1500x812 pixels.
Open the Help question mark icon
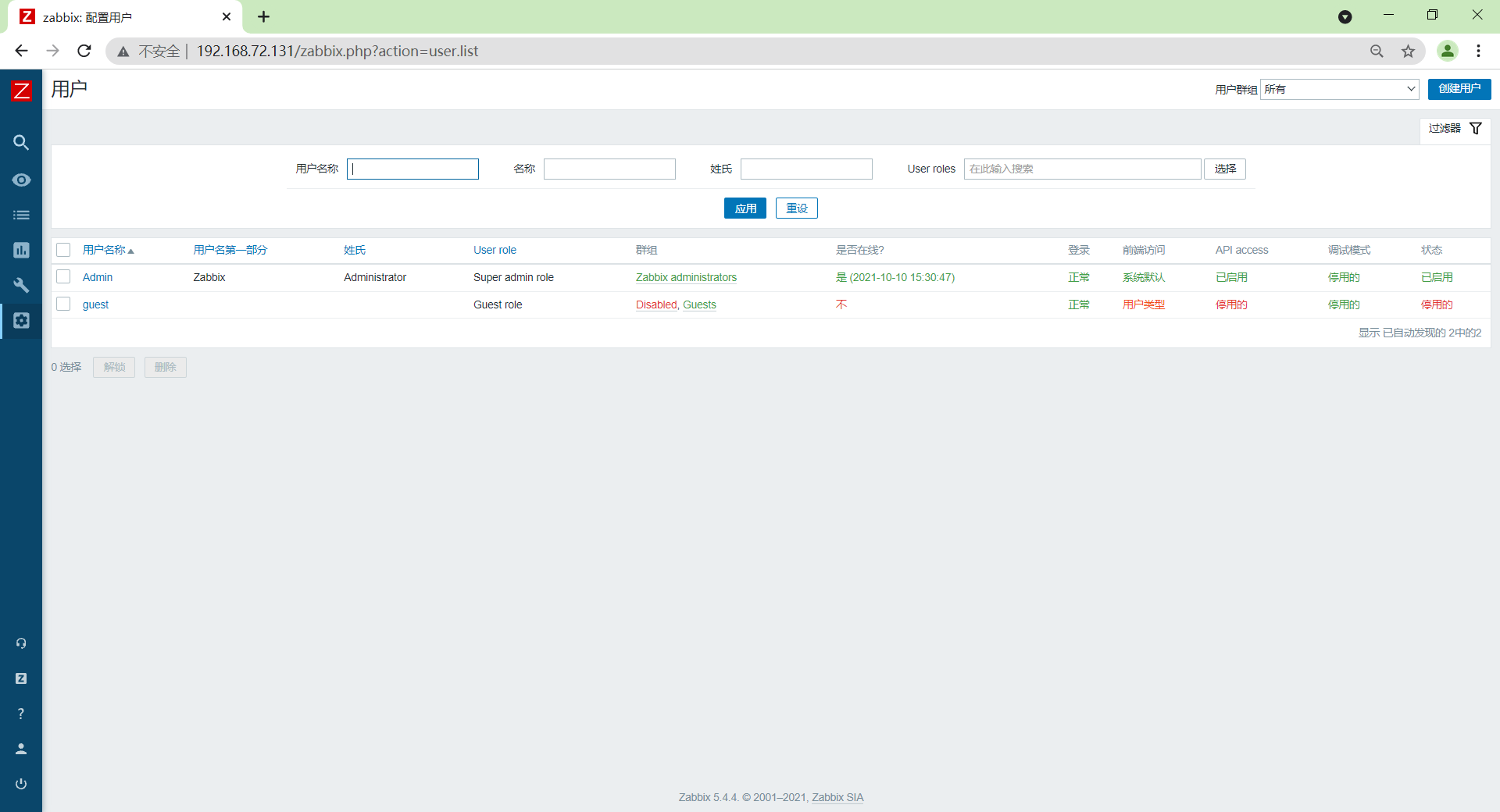point(21,714)
